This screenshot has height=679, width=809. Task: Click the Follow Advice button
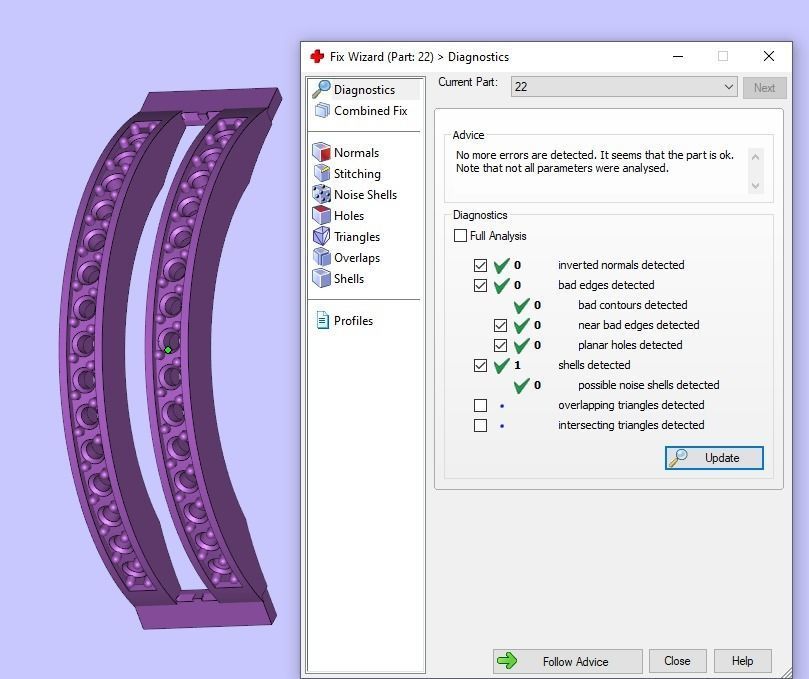click(x=568, y=661)
